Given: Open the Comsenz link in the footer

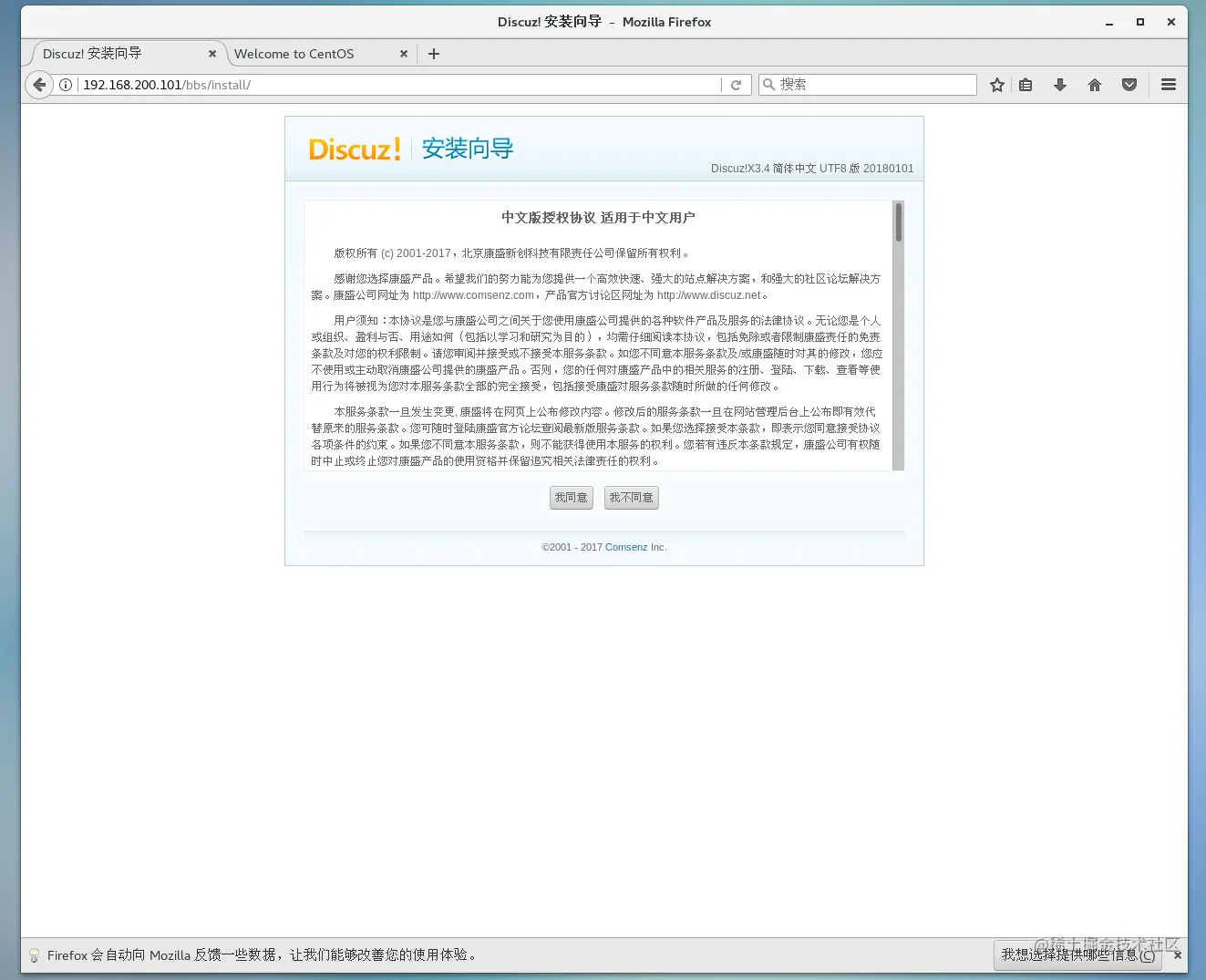Looking at the screenshot, I should tap(626, 547).
